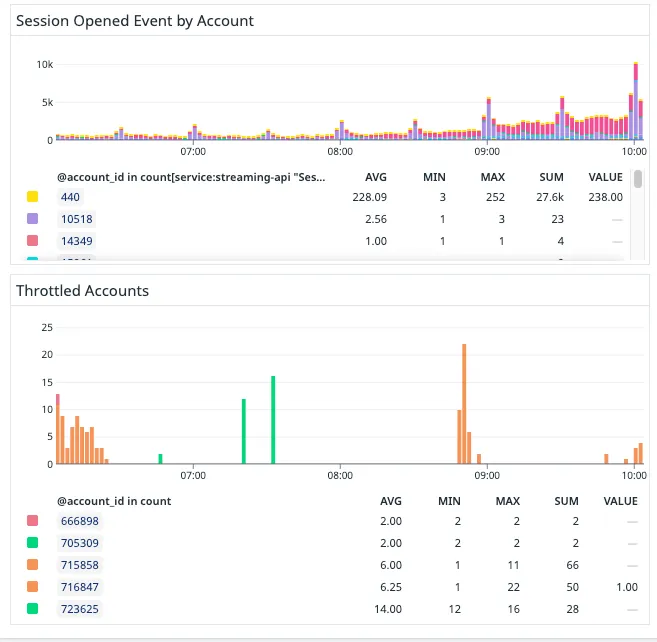Click the orange swatch beside account 715858
657x642 pixels.
click(32, 565)
